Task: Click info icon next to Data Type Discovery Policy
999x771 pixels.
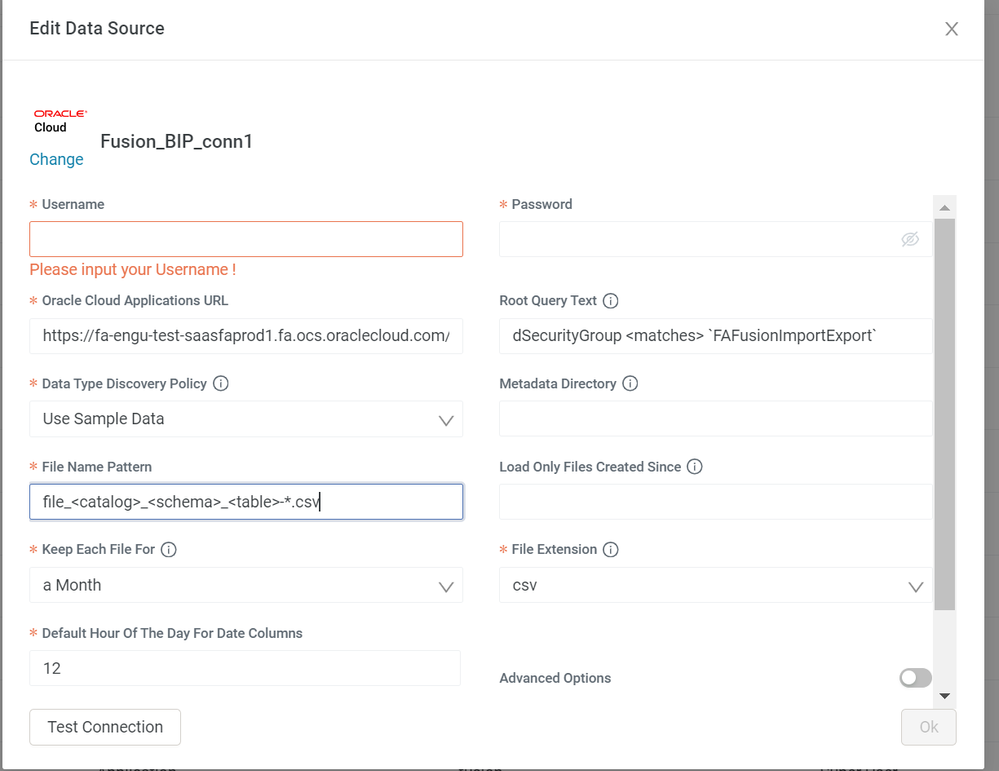Action: coord(221,384)
